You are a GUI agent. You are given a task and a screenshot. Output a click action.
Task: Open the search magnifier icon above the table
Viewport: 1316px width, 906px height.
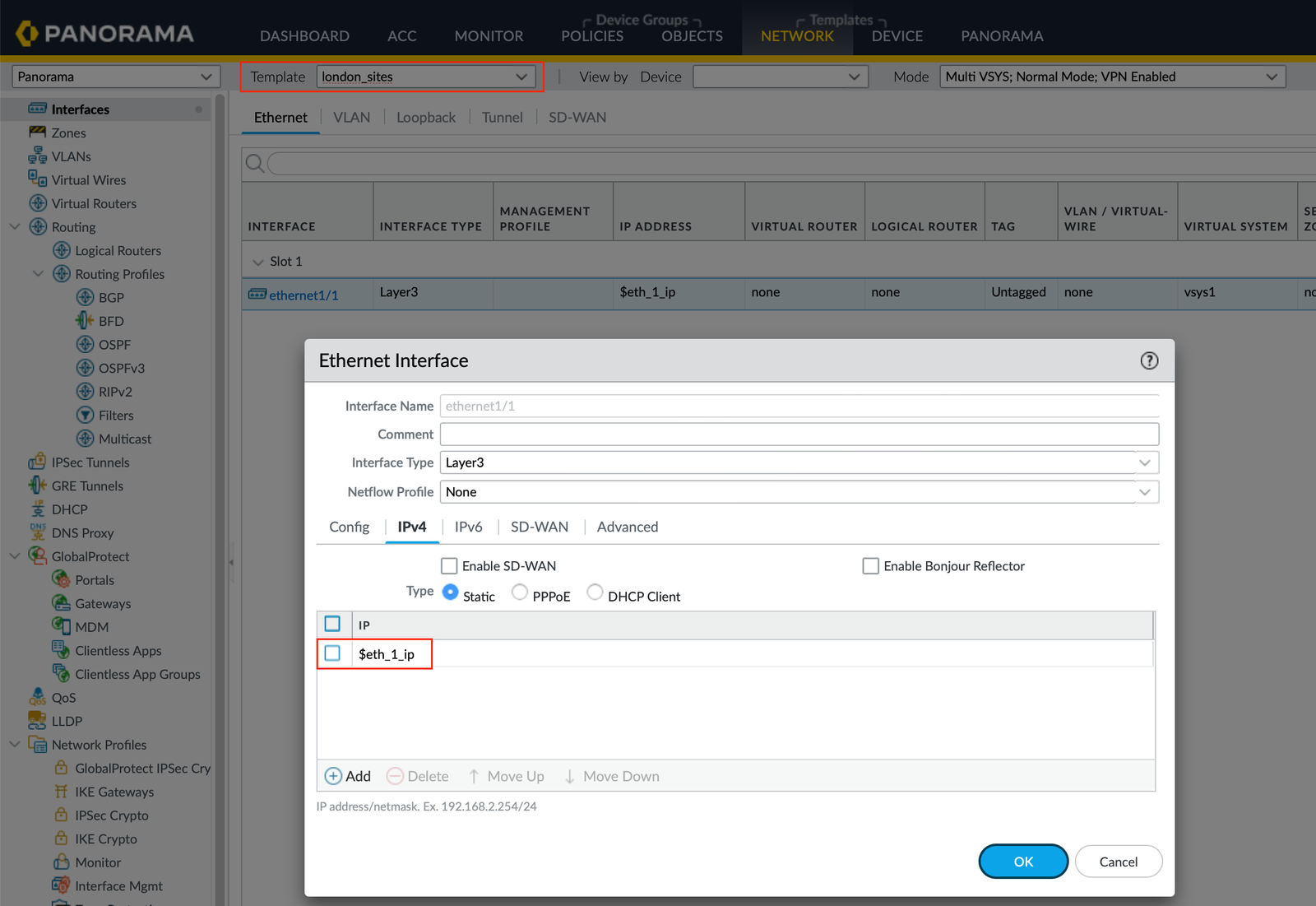[x=255, y=164]
